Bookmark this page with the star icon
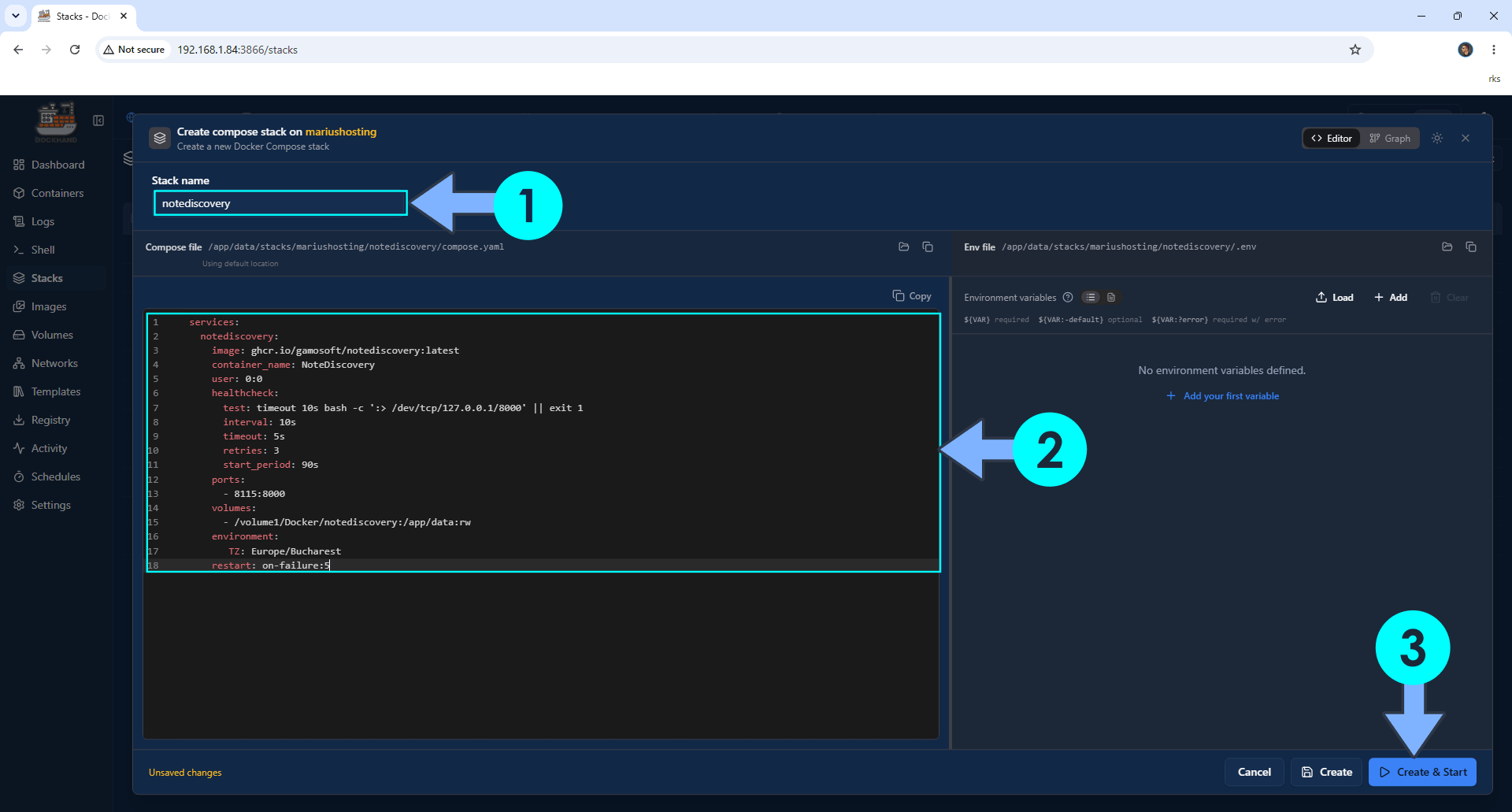1512x812 pixels. [1355, 50]
